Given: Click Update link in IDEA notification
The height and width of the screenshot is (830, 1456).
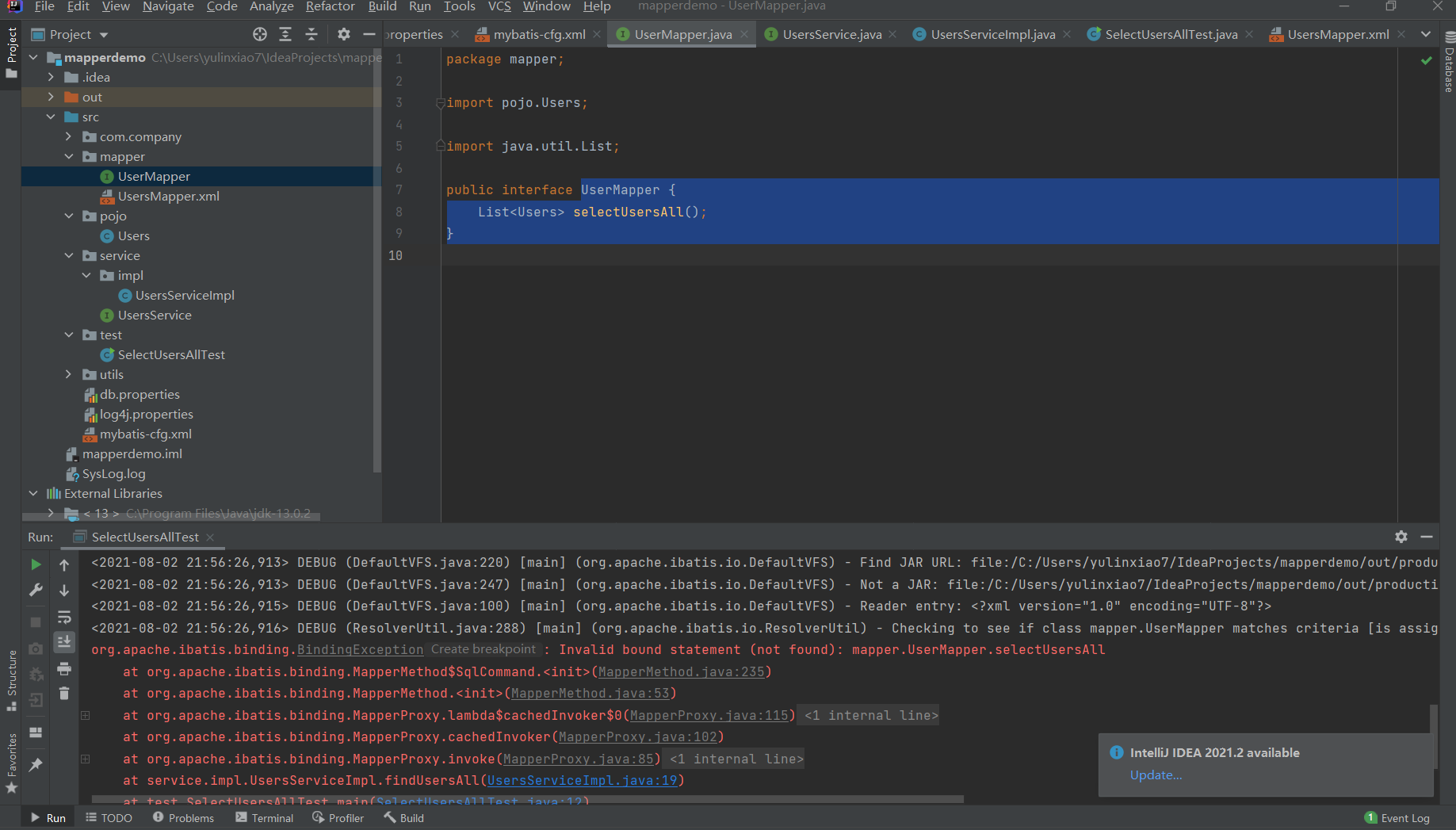Looking at the screenshot, I should pos(1156,775).
